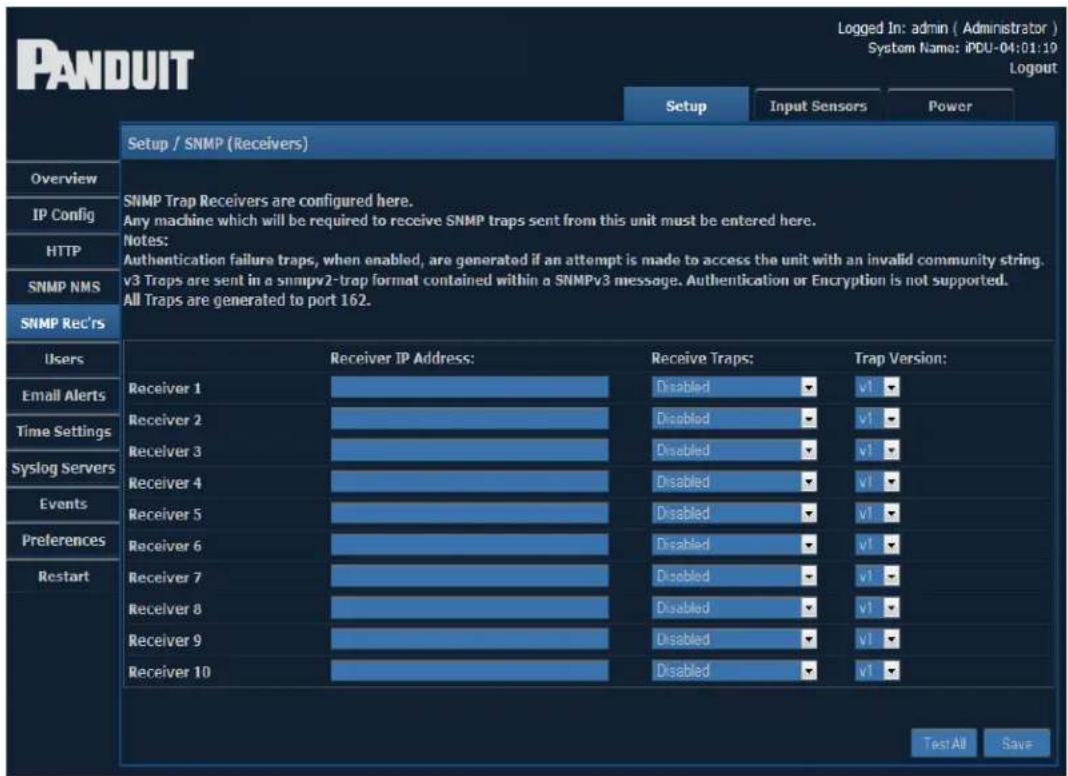Click the Receiver 6 IP address field
Viewport: 1068px width, 776px height.
[x=469, y=544]
